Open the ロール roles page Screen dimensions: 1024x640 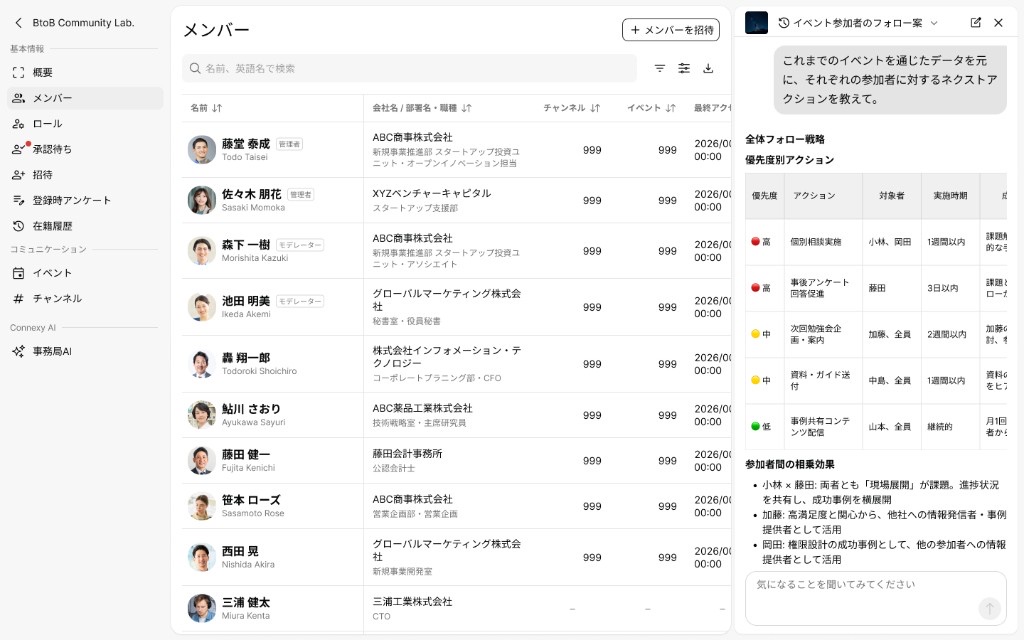[85, 123]
